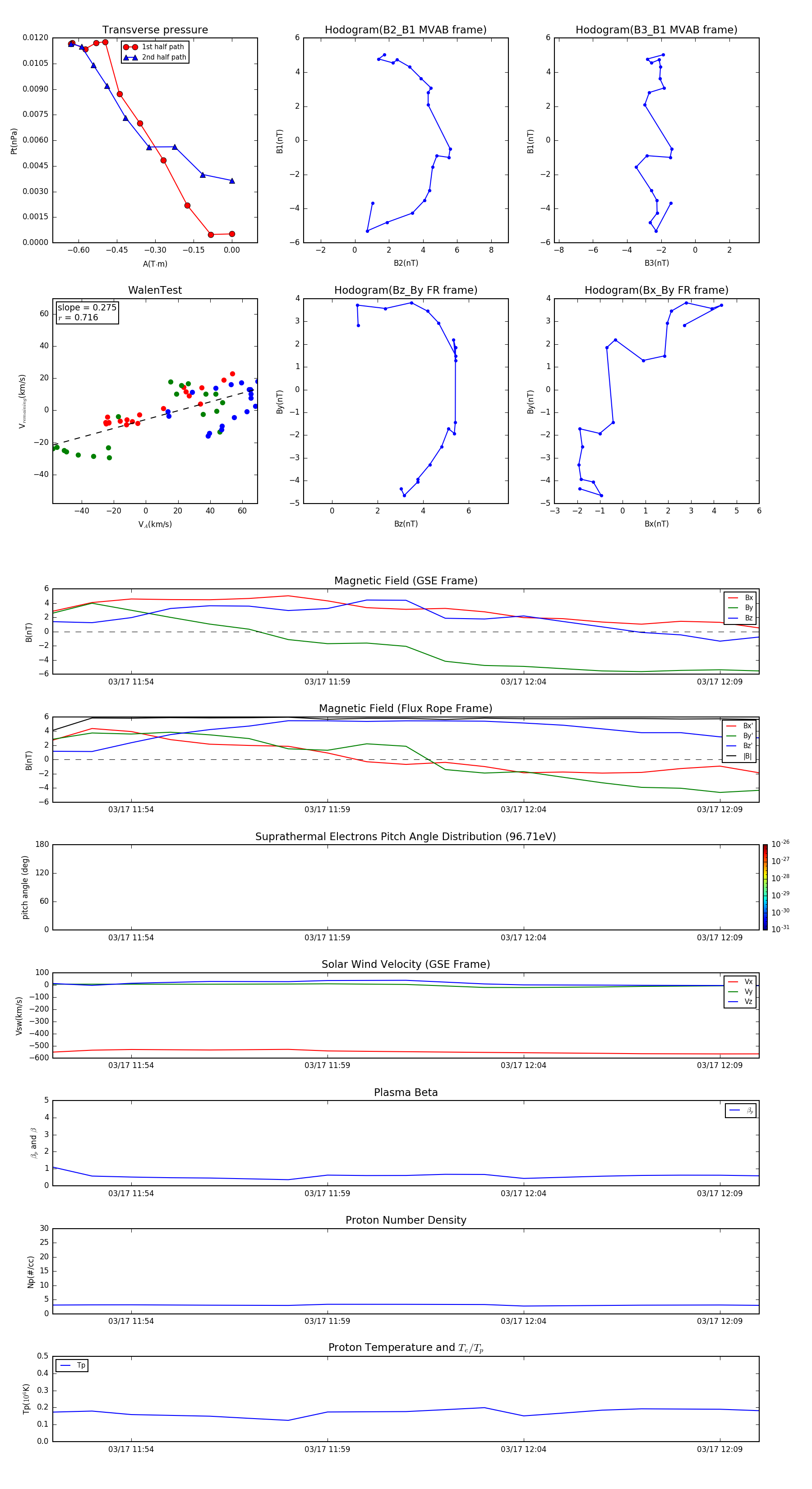Click the Bx' legend entry in Flux Rope plot

[739, 726]
